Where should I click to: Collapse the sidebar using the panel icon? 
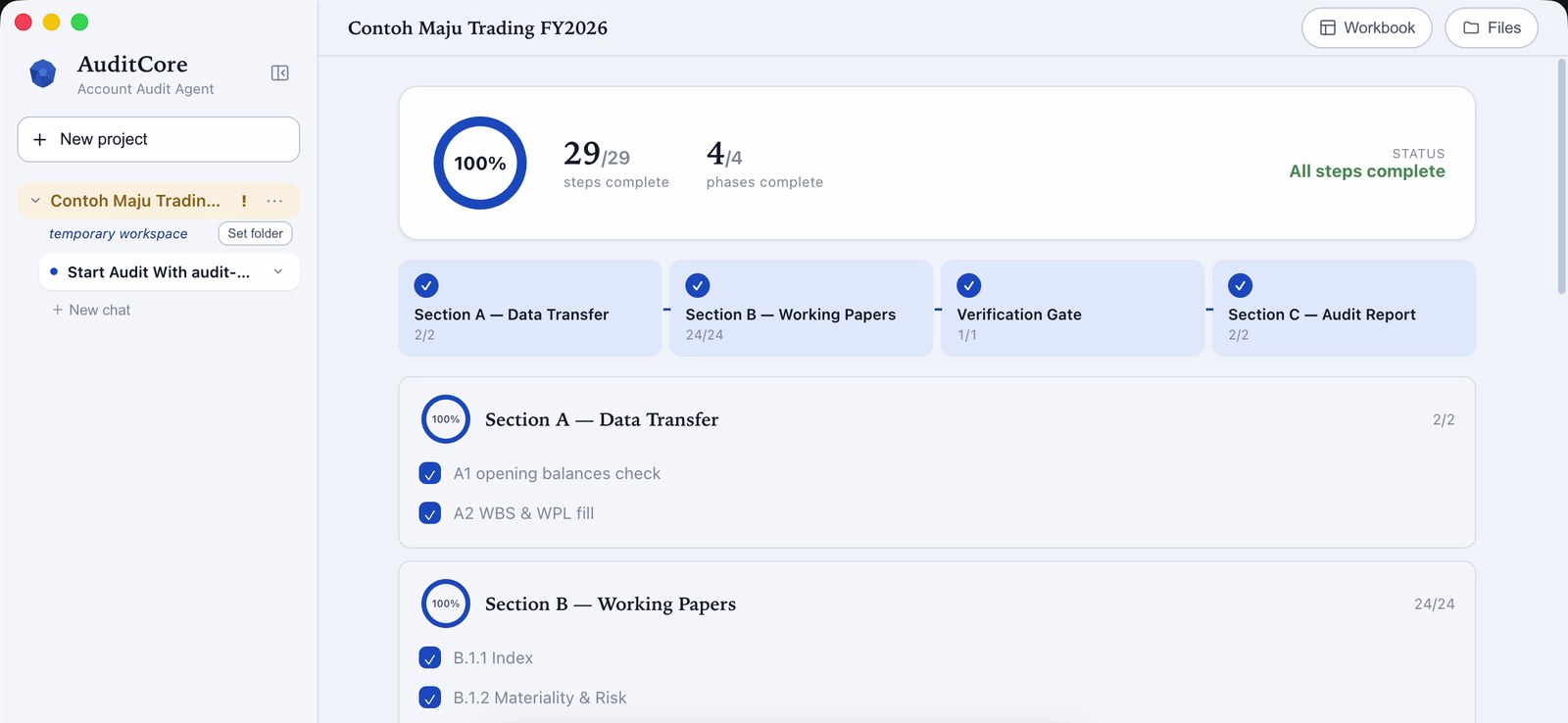click(x=279, y=73)
